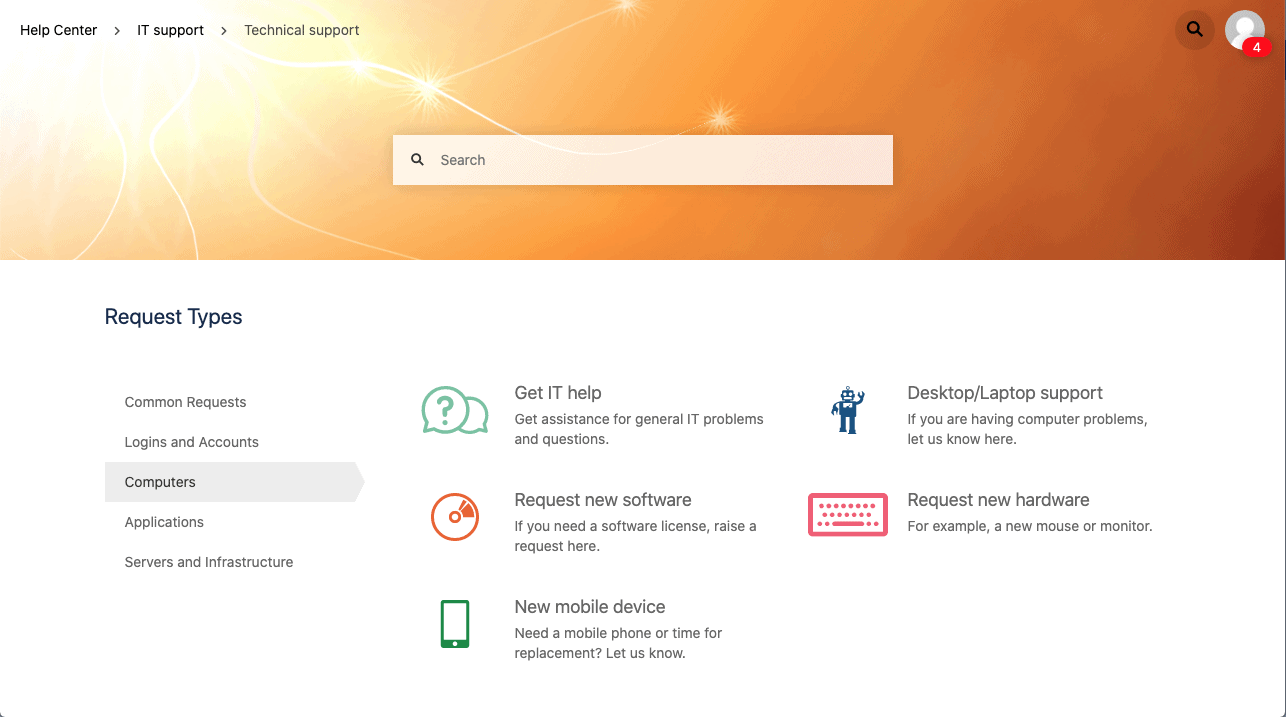Click the search icon inside the search bar
The image size is (1286, 717).
417,159
